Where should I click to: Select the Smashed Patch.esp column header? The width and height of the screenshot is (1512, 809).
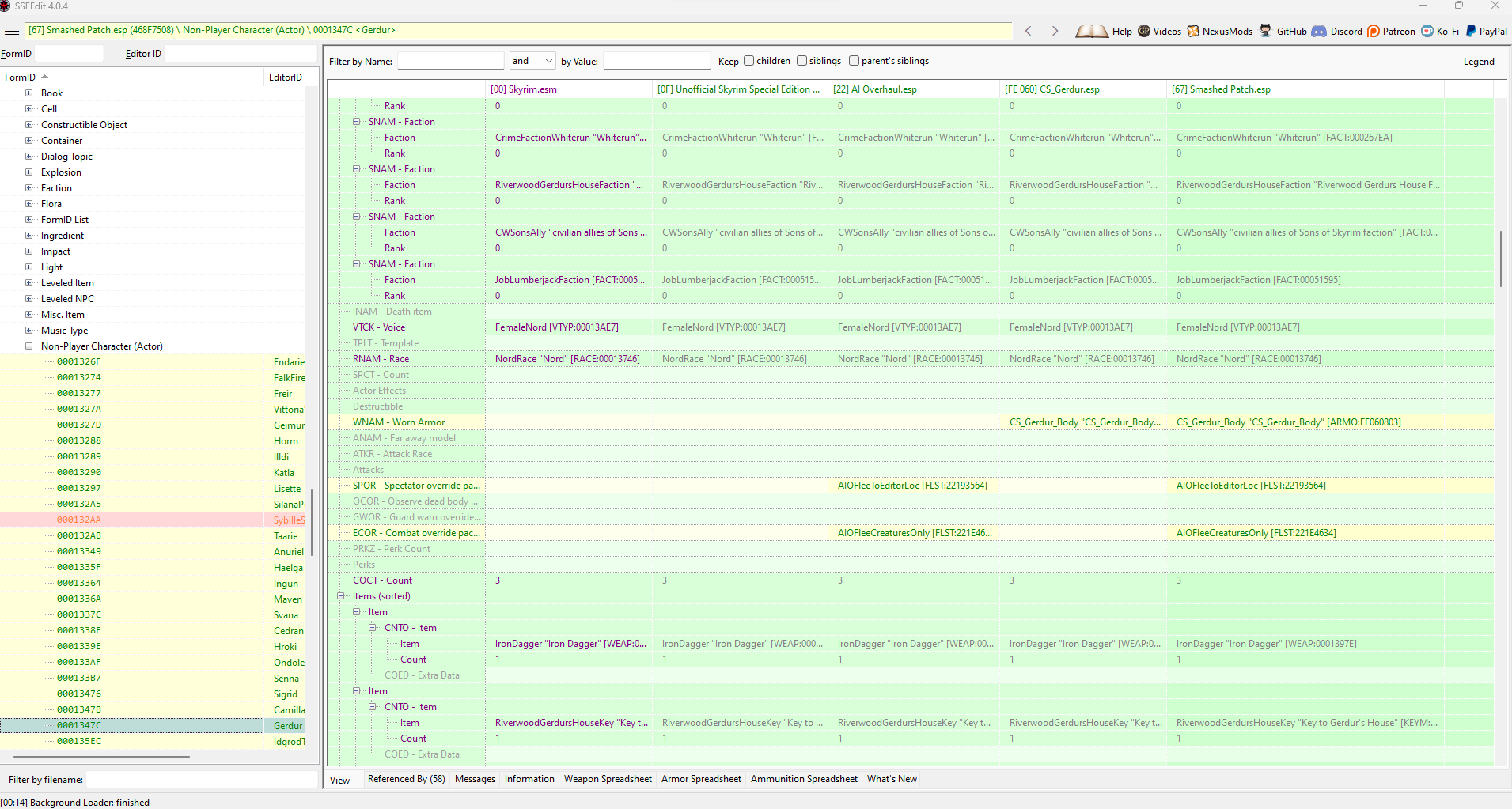[1305, 89]
